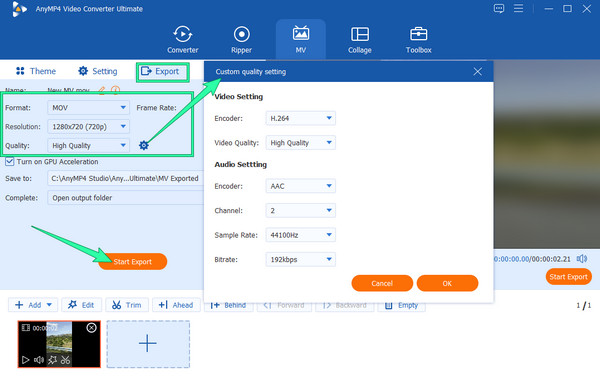600x384 pixels.
Task: Open the hamburger menu in title bar
Action: (x=518, y=8)
